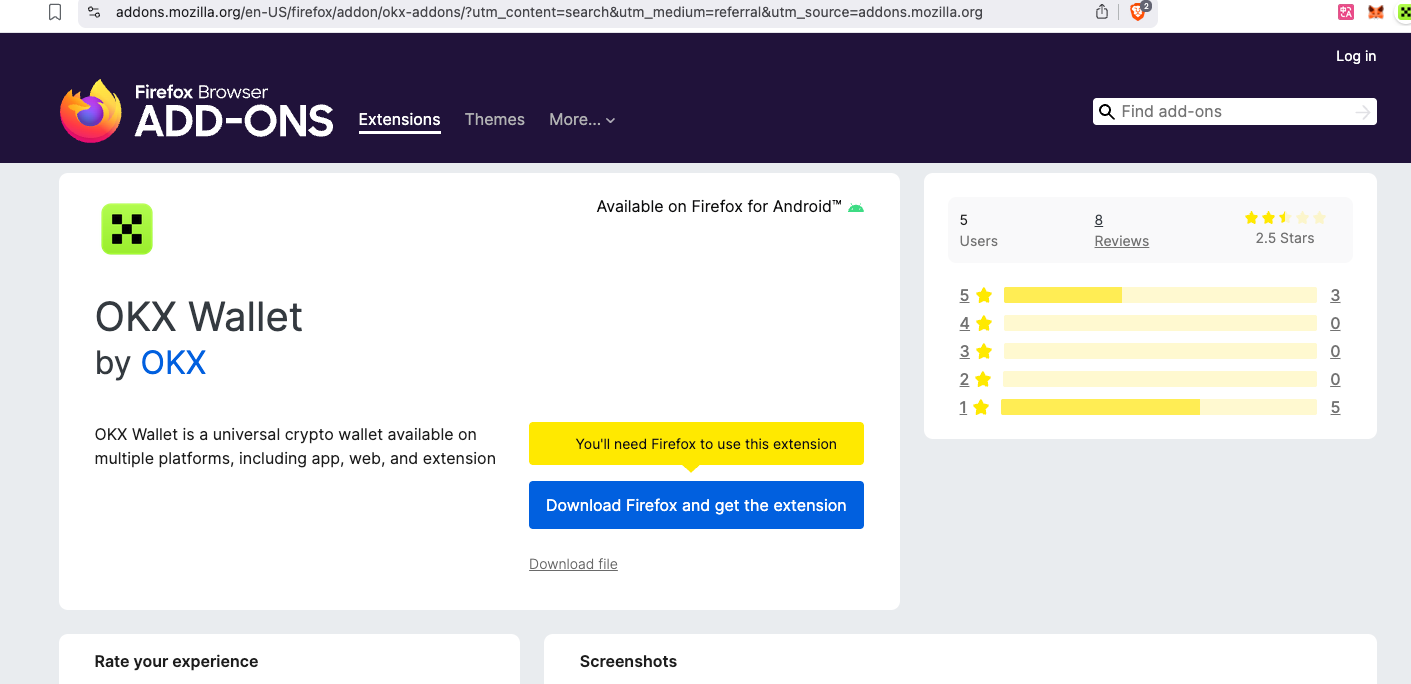Open the Brave Shields icon
The height and width of the screenshot is (684, 1411).
coord(1138,12)
